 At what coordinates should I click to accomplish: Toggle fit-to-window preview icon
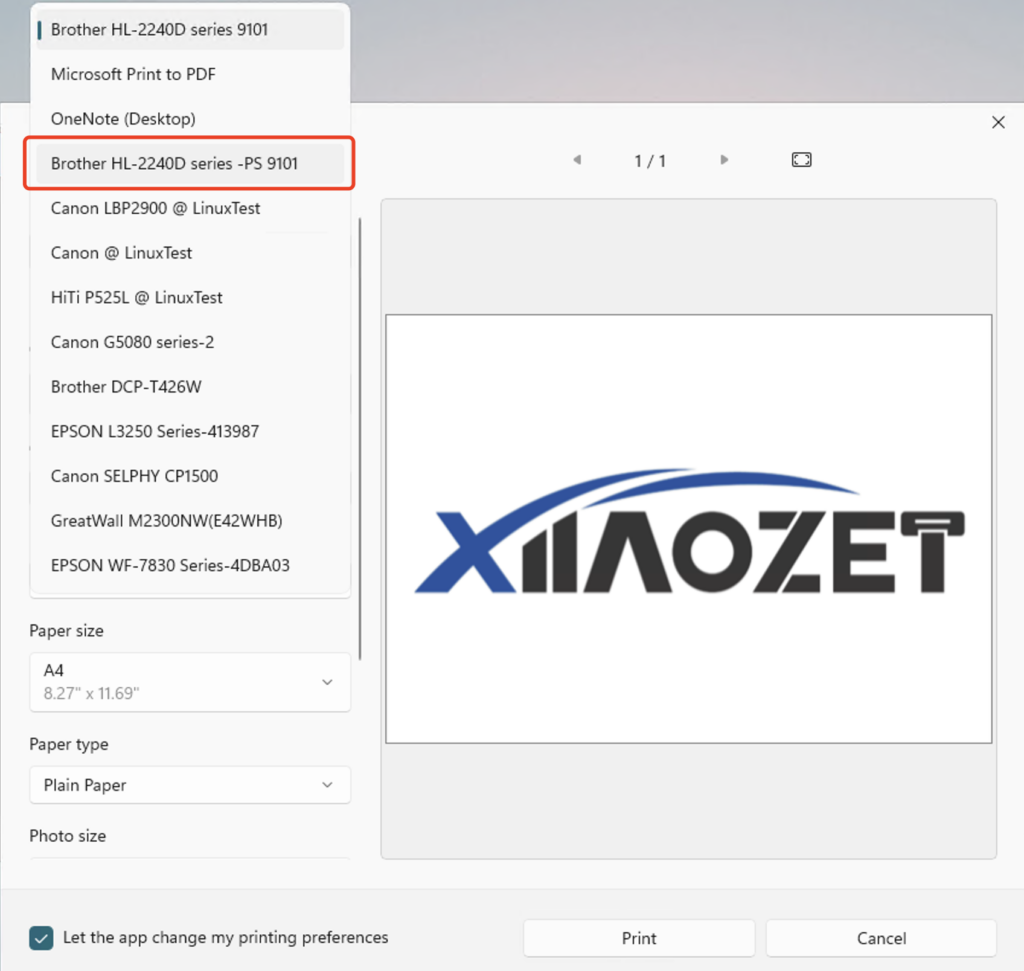[x=801, y=160]
